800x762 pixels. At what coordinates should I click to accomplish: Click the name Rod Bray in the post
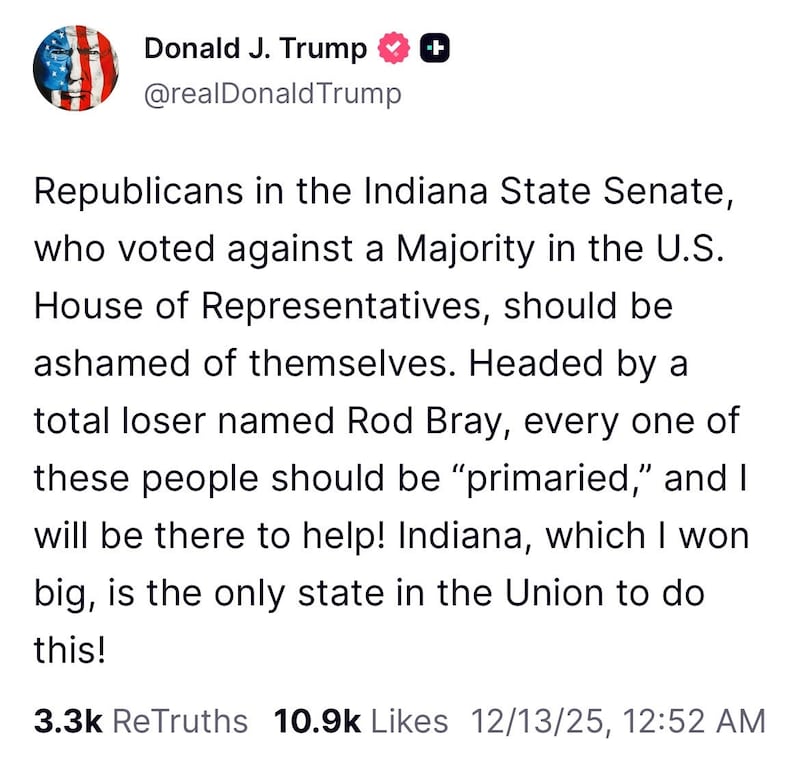[416, 421]
